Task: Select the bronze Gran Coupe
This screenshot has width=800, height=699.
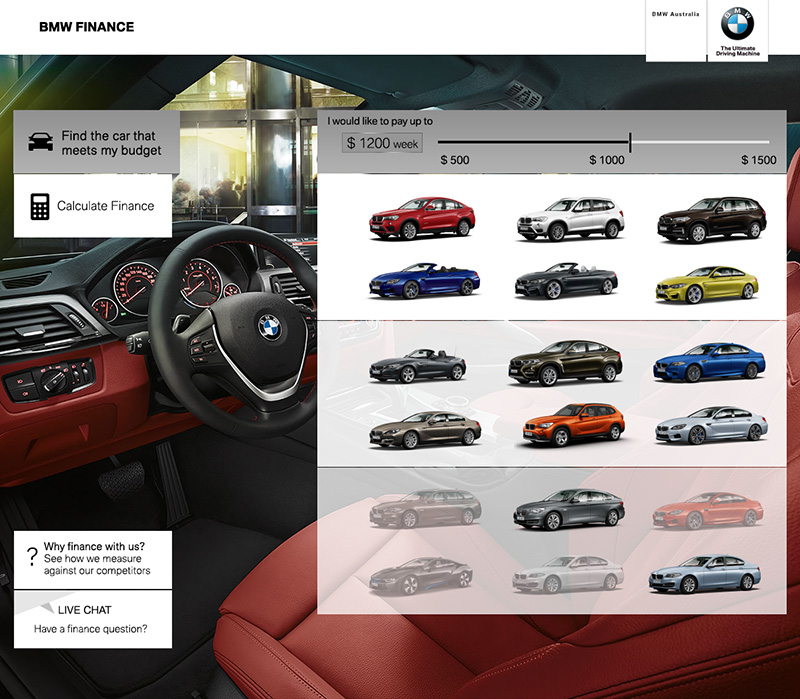Action: pyautogui.click(x=425, y=430)
